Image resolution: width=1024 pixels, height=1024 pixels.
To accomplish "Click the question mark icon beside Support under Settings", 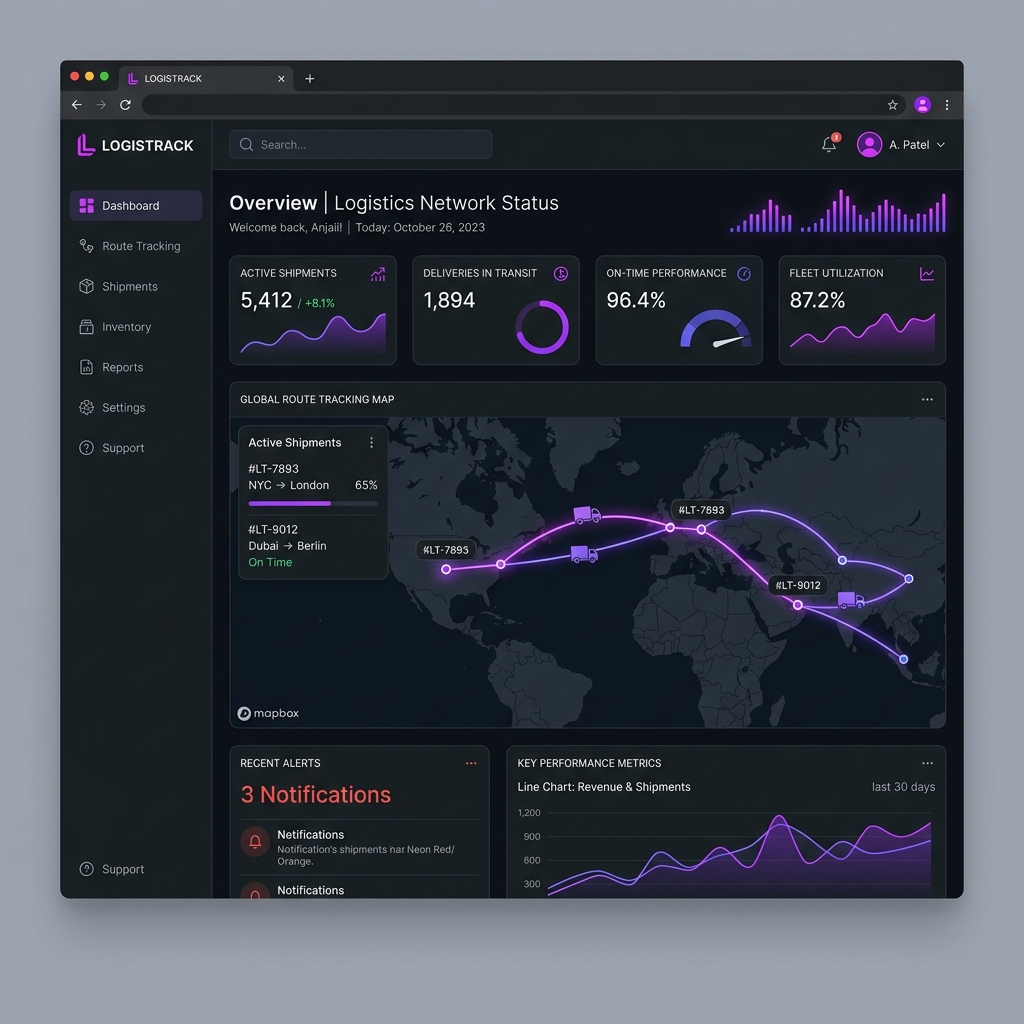I will tap(86, 448).
